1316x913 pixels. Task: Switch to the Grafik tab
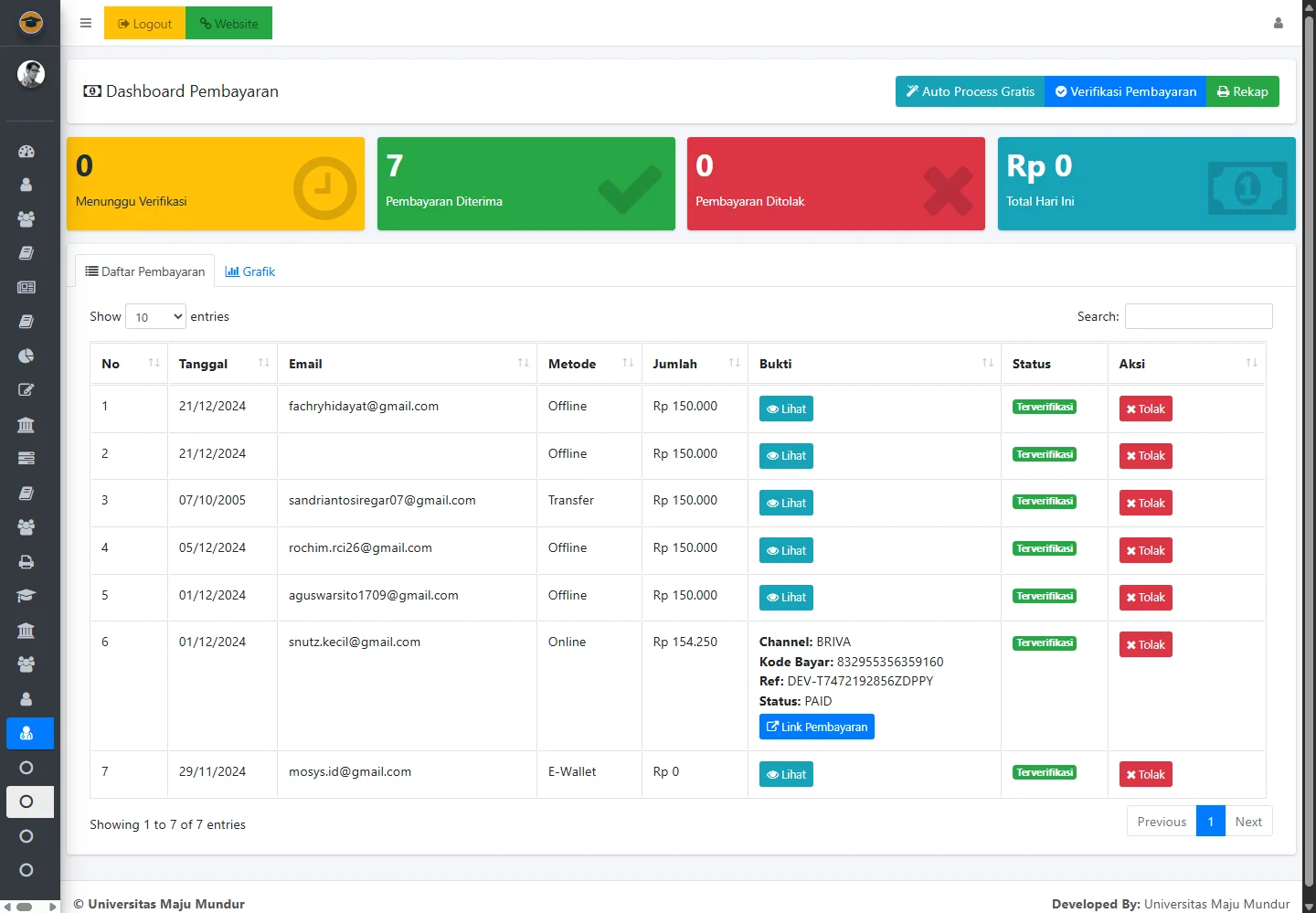250,271
